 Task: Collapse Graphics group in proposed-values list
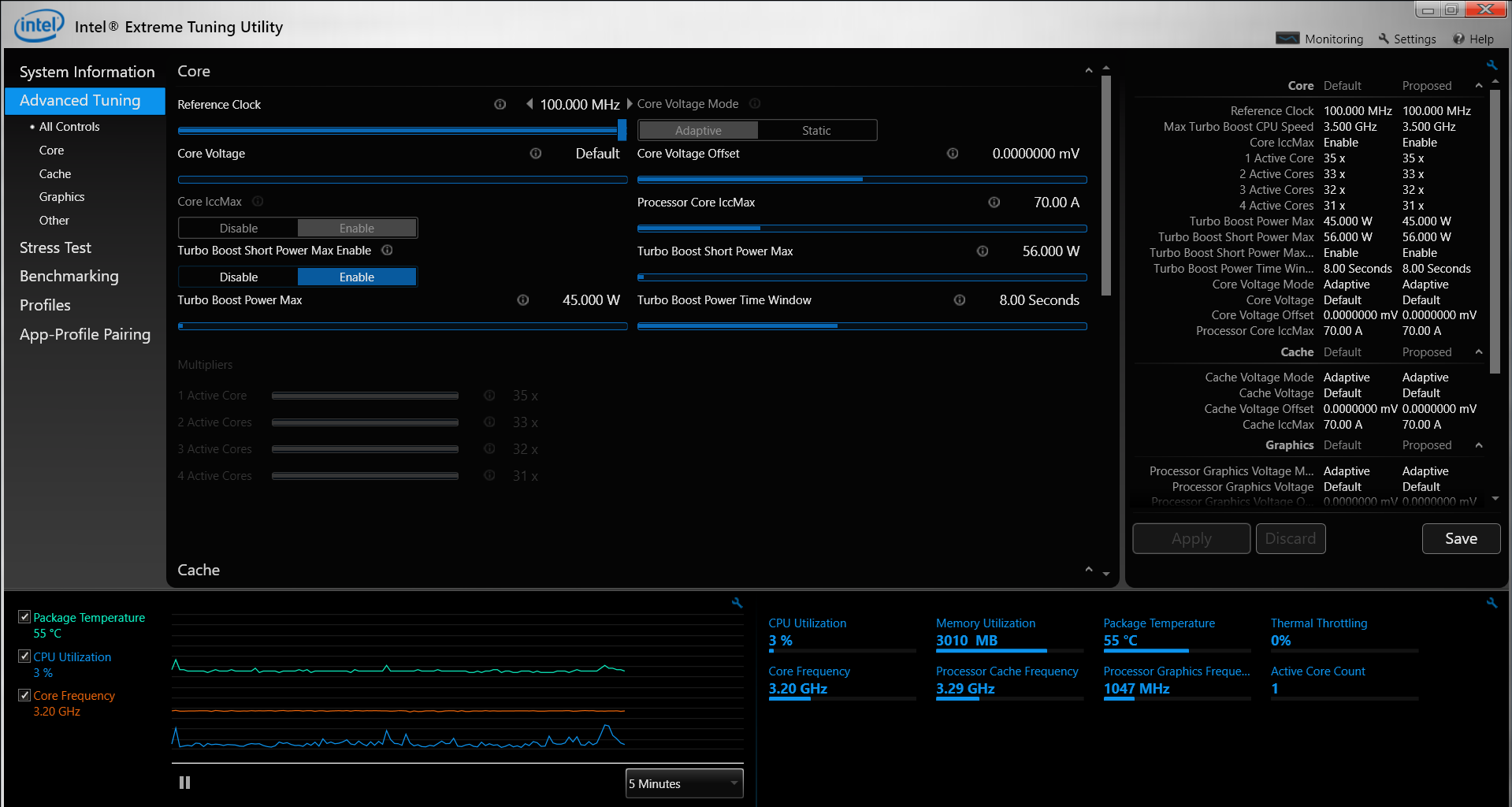[x=1479, y=445]
